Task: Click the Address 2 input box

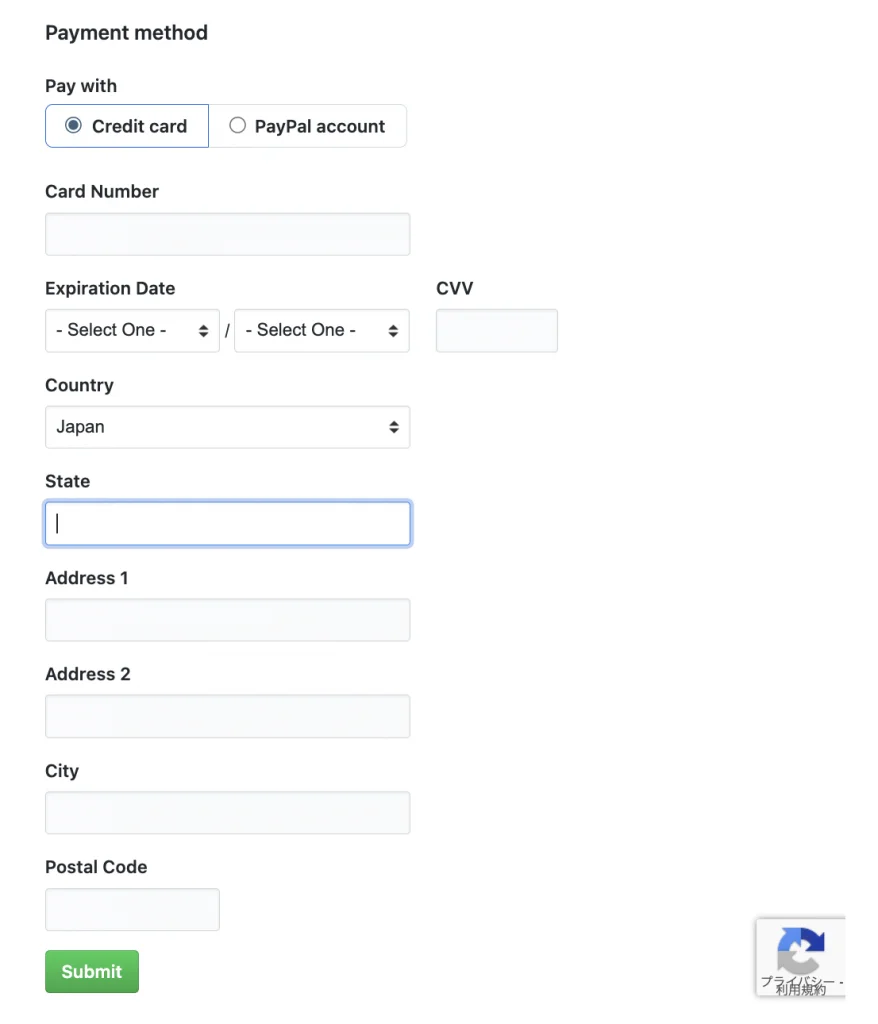Action: [x=227, y=717]
